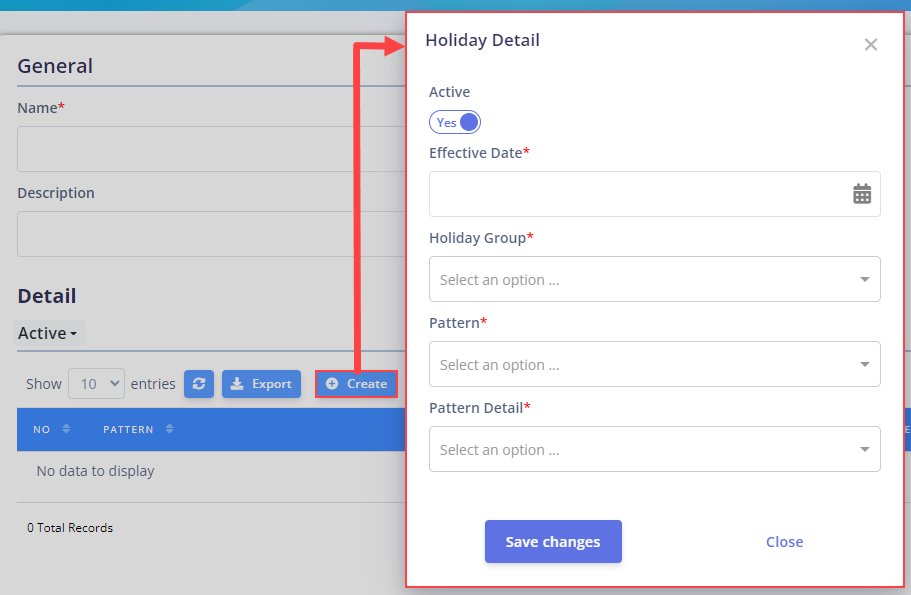
Task: Click Save changes
Action: coord(553,542)
